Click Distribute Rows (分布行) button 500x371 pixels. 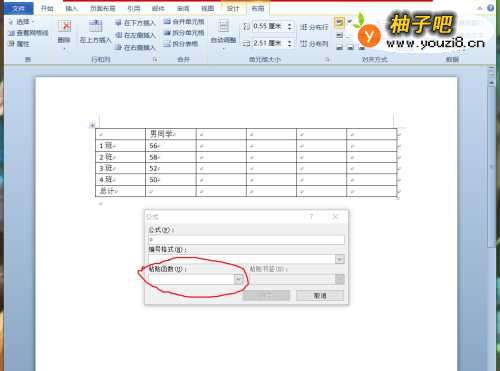(314, 27)
